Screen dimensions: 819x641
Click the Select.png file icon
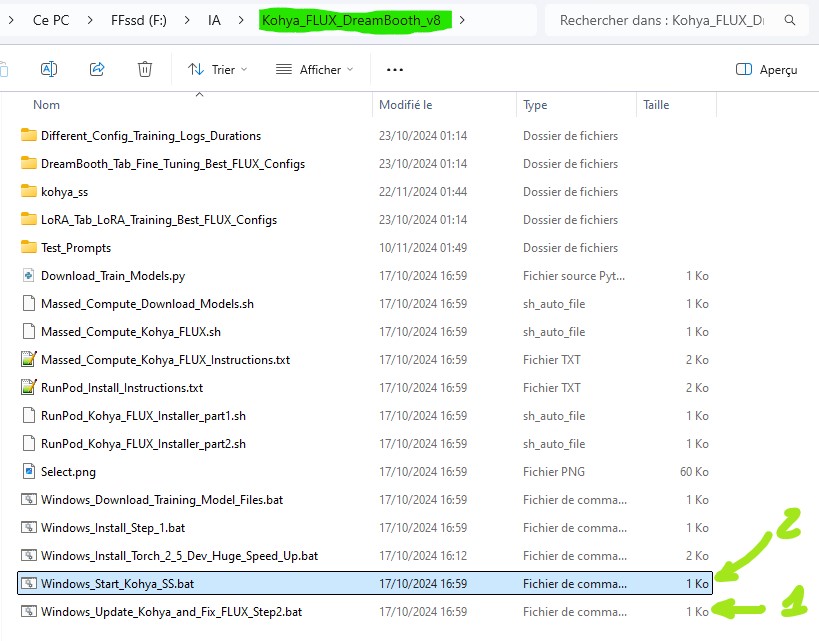coord(28,471)
